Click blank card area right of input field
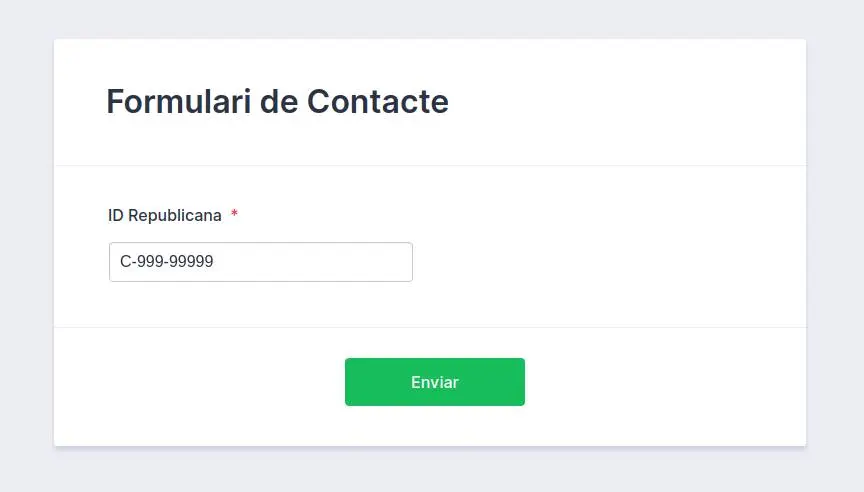The image size is (864, 492). coord(606,262)
